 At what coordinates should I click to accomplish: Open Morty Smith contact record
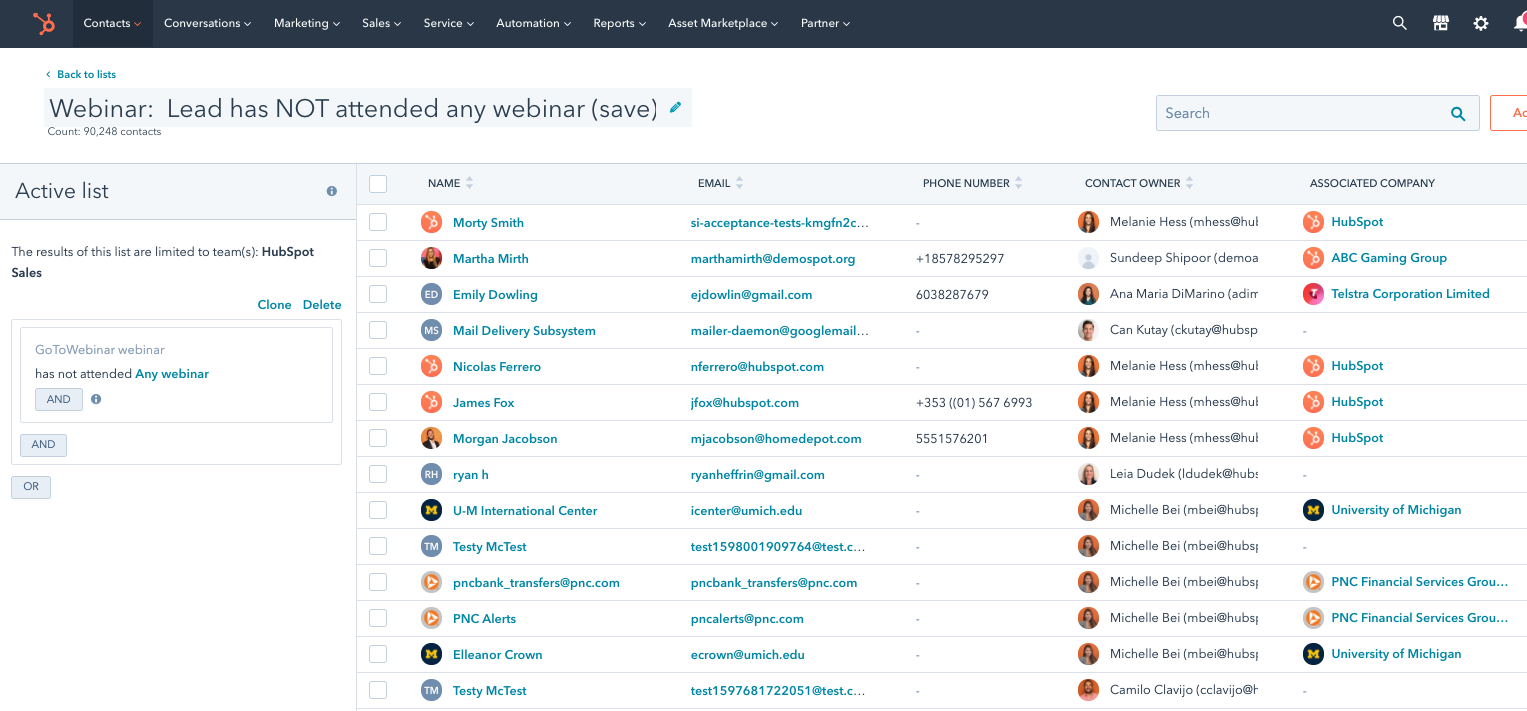[488, 222]
